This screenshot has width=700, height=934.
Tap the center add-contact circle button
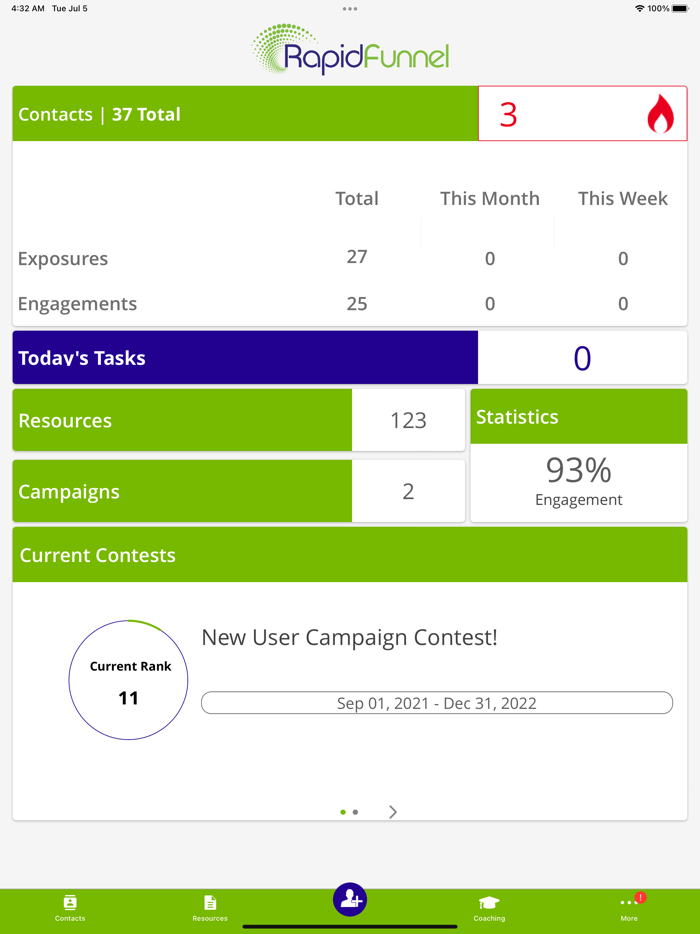(350, 899)
